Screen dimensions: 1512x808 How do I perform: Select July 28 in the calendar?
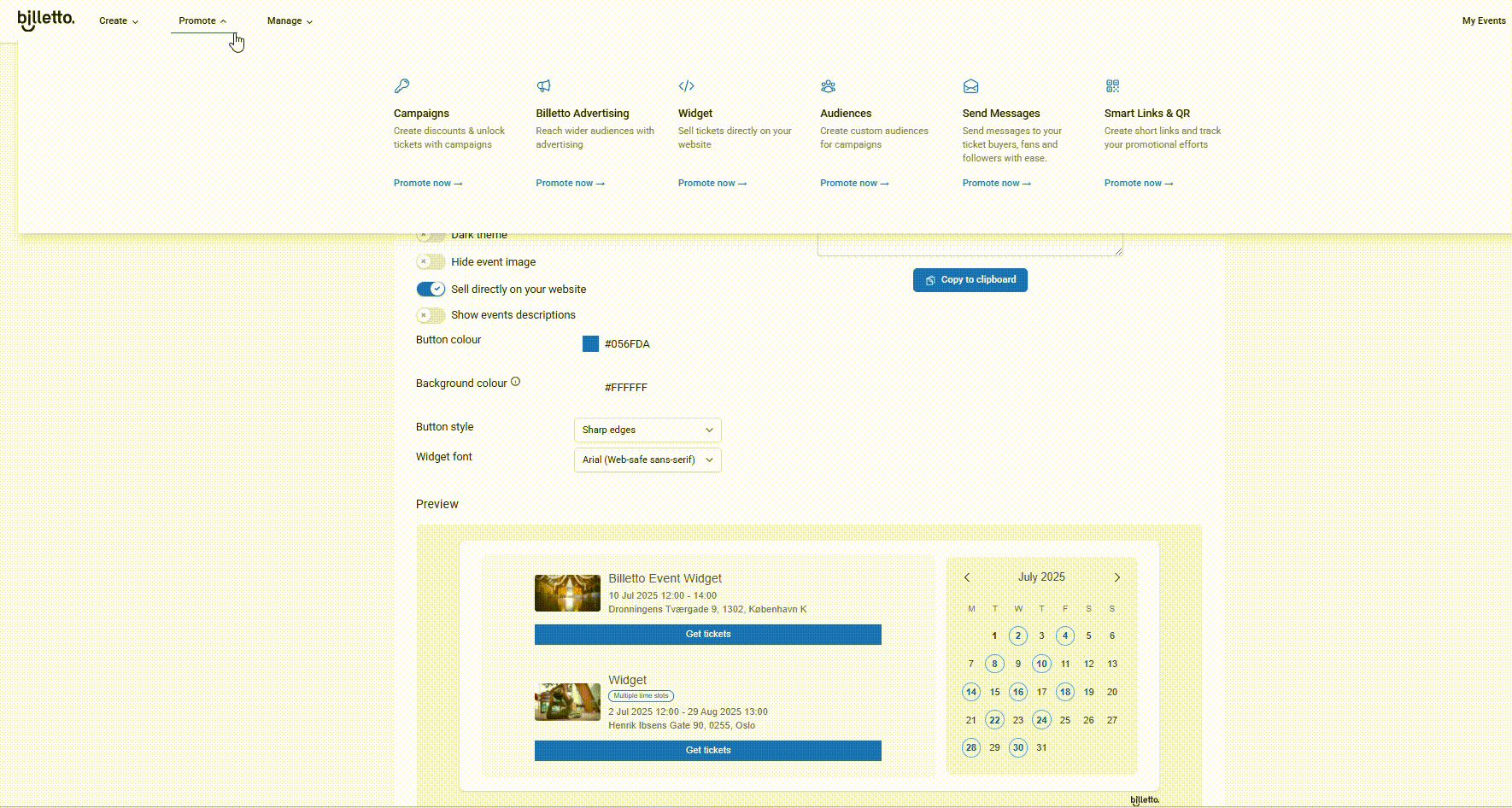tap(971, 747)
